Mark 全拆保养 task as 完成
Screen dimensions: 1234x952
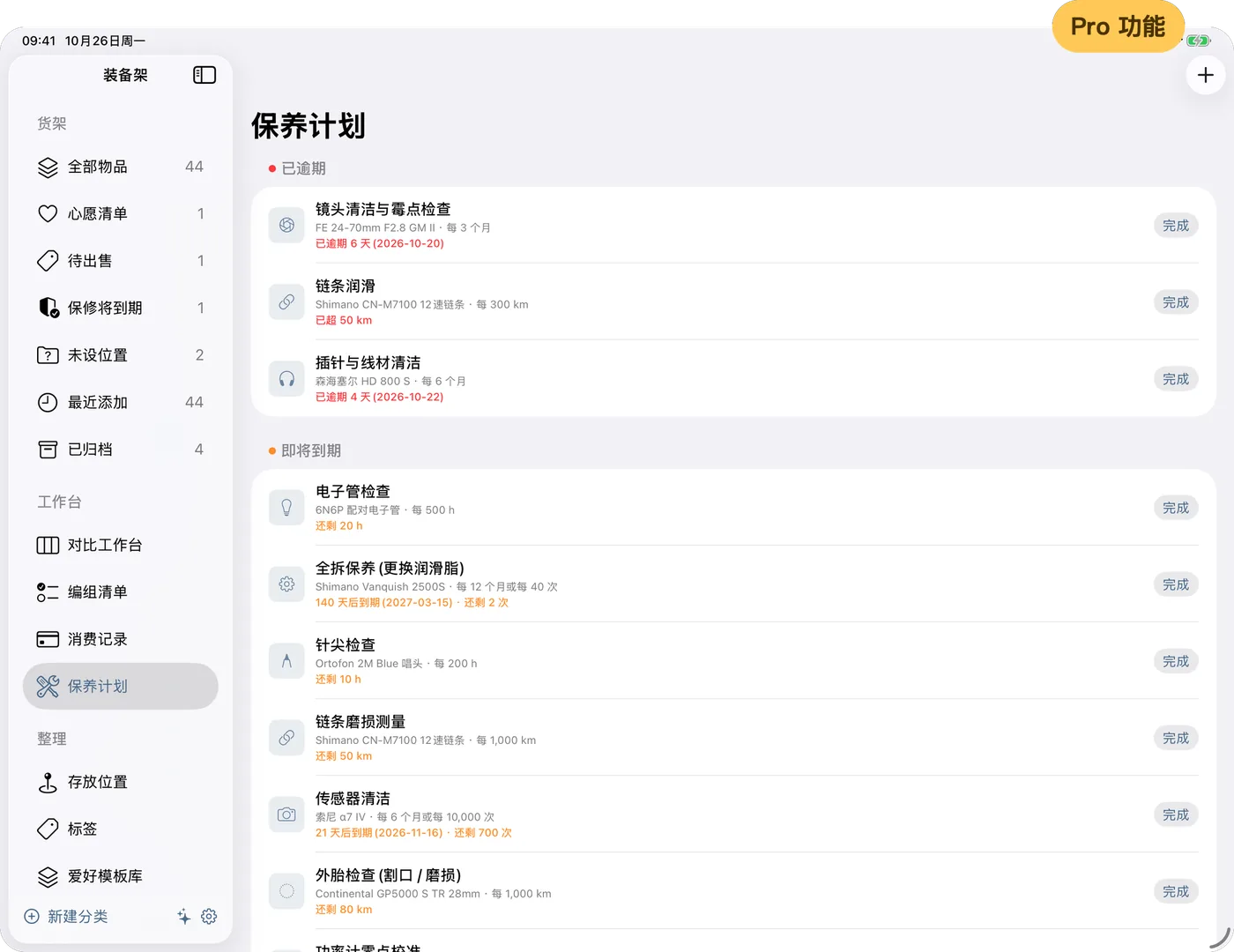(x=1176, y=584)
